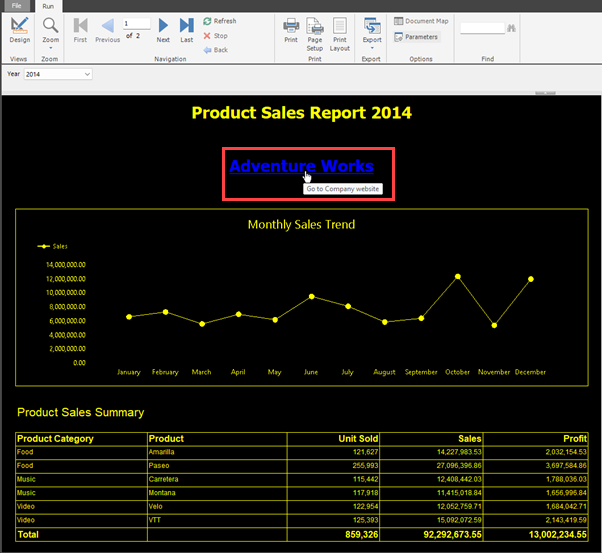Click the Profit column header
This screenshot has height=553, width=602.
pyautogui.click(x=536, y=439)
